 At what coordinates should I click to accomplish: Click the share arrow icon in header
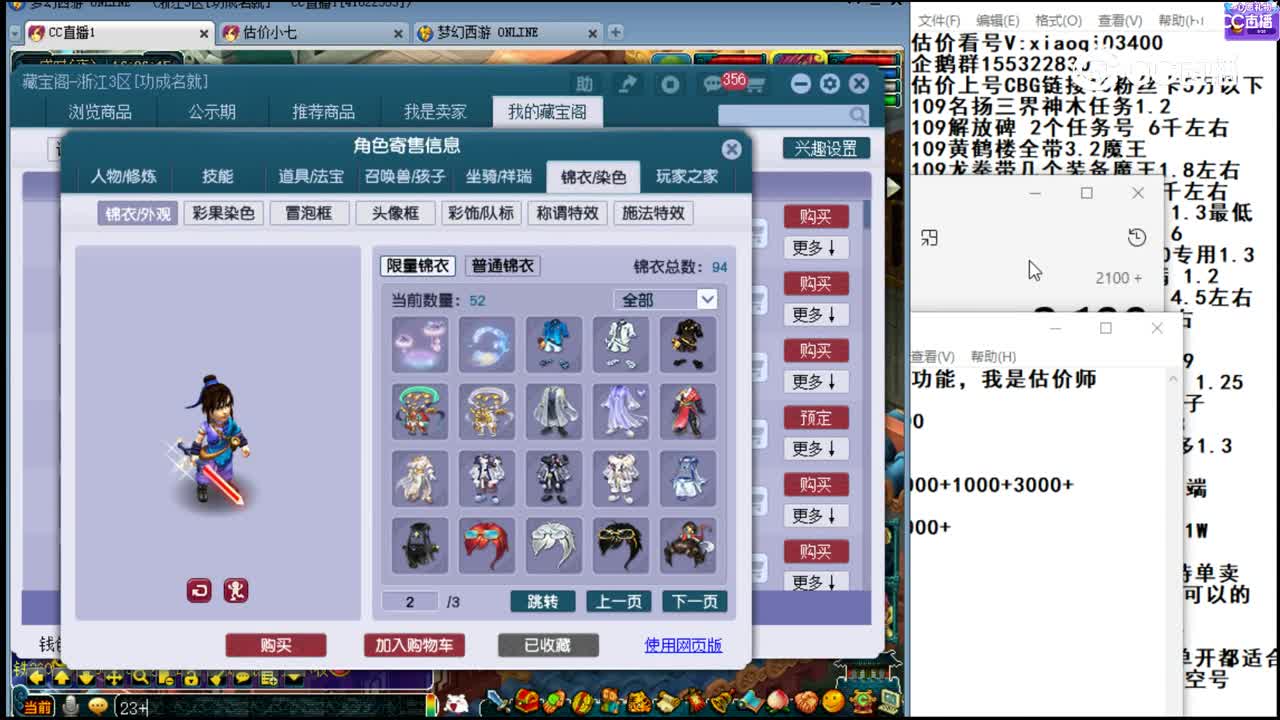[628, 84]
